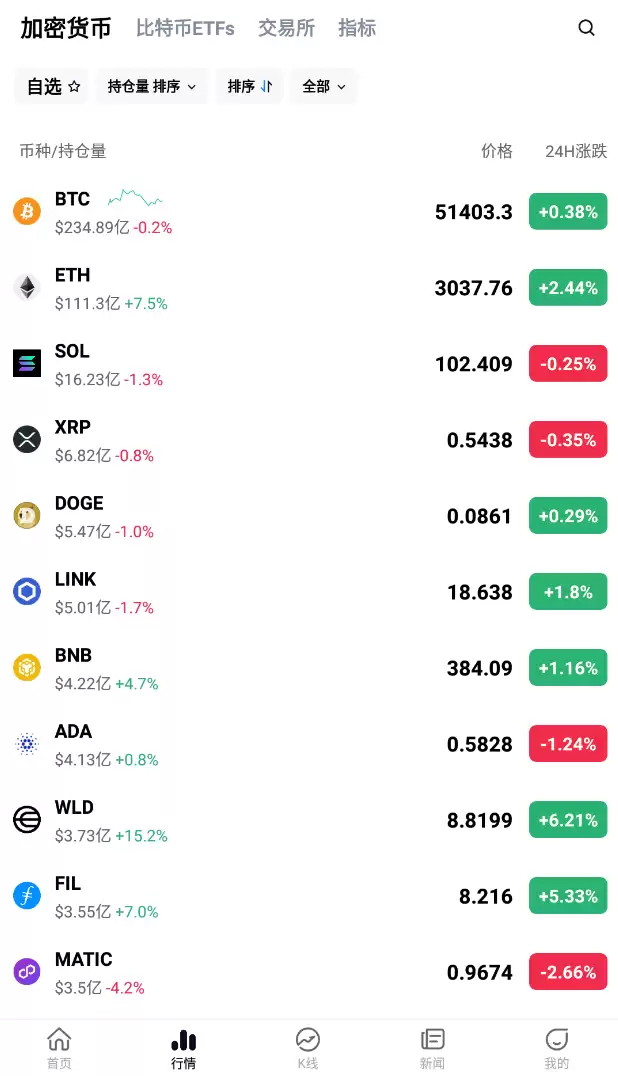Image resolution: width=618 pixels, height=1076 pixels.
Task: Tap the Bitcoin coin icon
Action: (x=27, y=211)
